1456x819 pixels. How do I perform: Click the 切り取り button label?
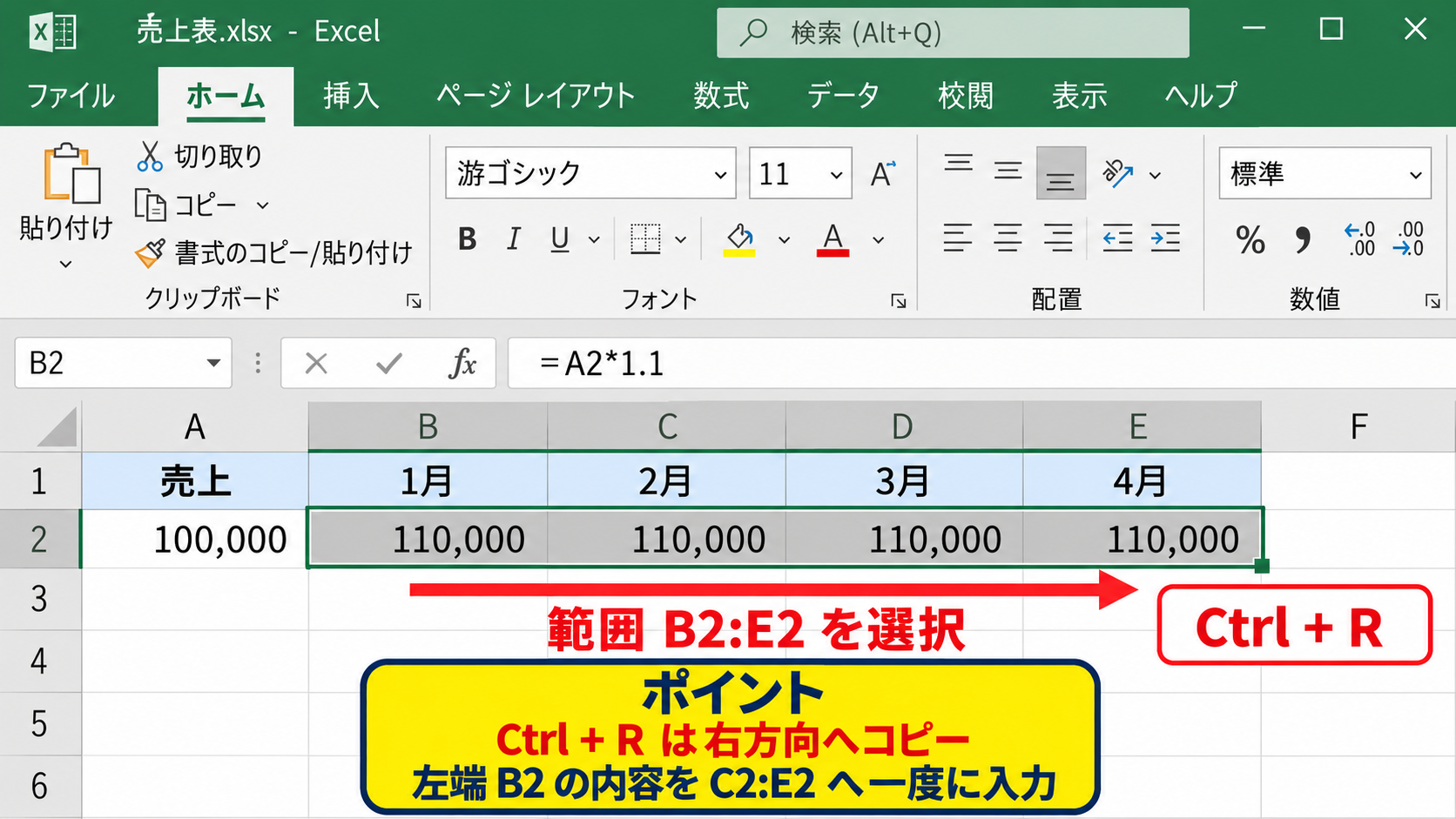219,157
